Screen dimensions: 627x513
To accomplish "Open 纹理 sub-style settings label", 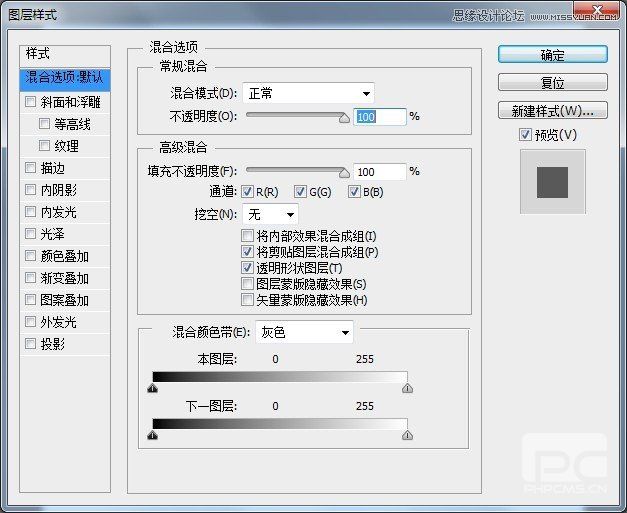I will 66,146.
